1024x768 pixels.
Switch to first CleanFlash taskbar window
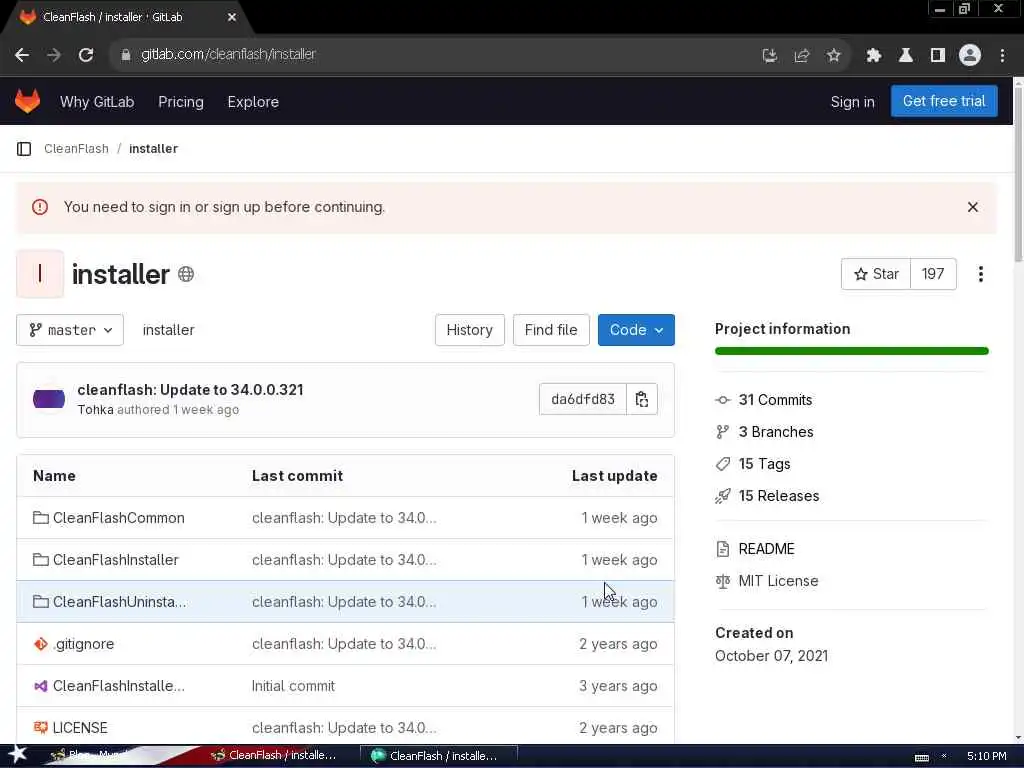pyautogui.click(x=275, y=756)
